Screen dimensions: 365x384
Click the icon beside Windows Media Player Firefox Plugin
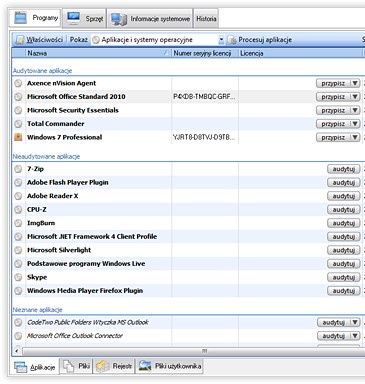pyautogui.click(x=18, y=291)
